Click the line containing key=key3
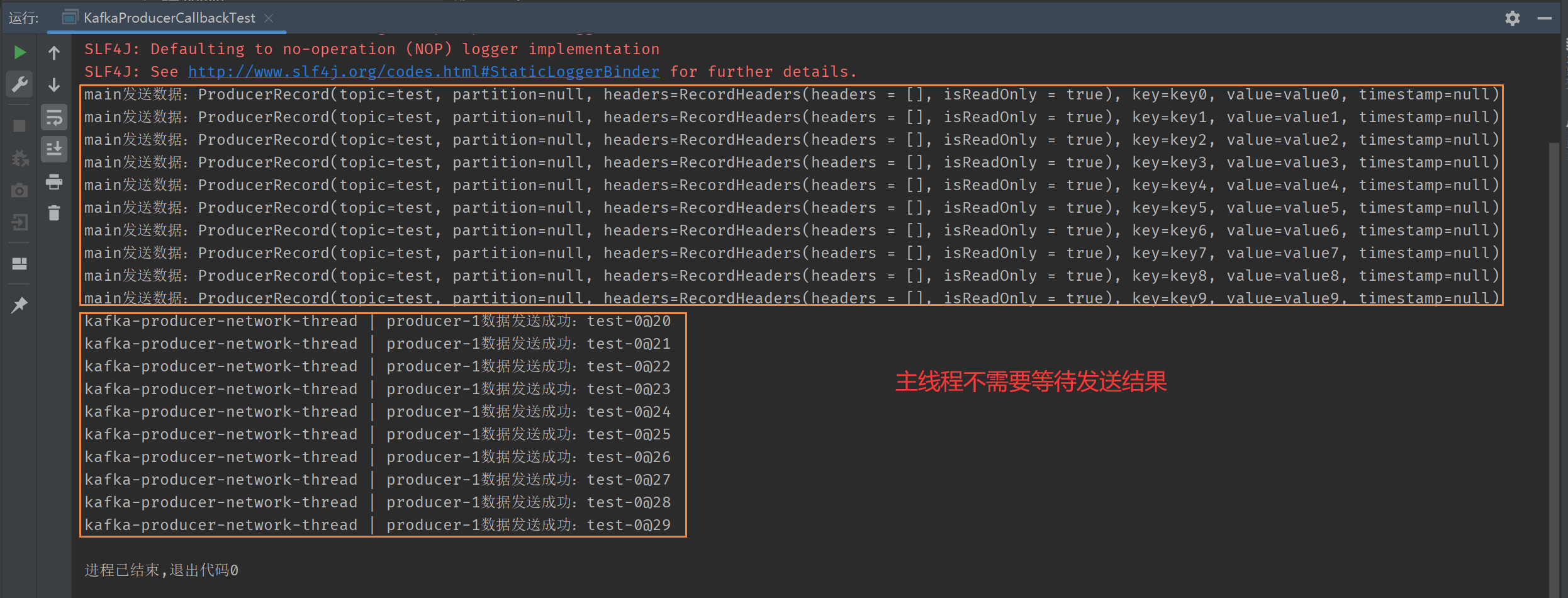1568x598 pixels. click(x=792, y=162)
